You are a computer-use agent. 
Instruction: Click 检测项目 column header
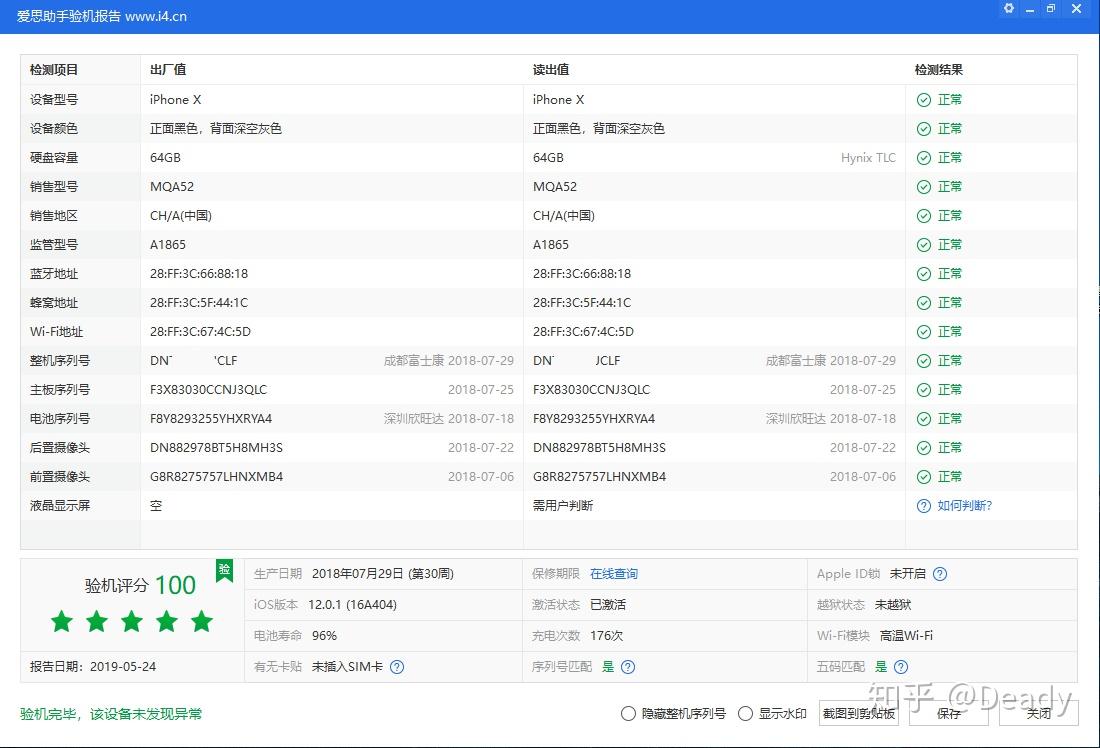point(54,69)
